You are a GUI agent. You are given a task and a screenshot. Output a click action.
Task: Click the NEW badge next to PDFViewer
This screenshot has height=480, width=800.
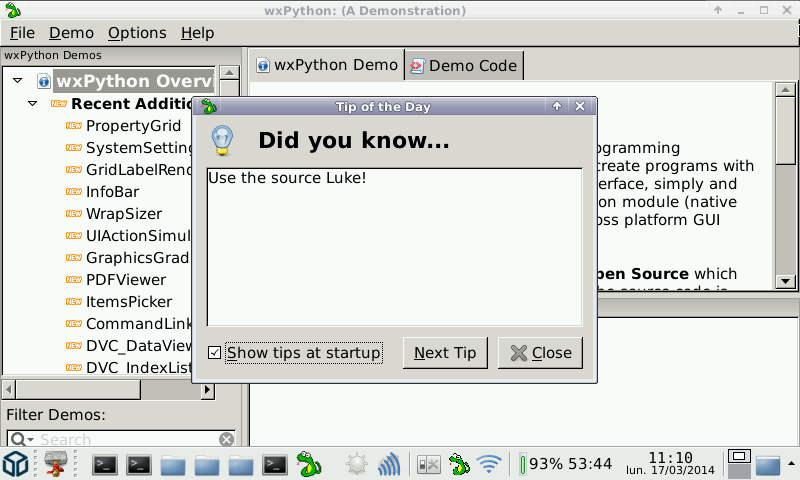[73, 280]
